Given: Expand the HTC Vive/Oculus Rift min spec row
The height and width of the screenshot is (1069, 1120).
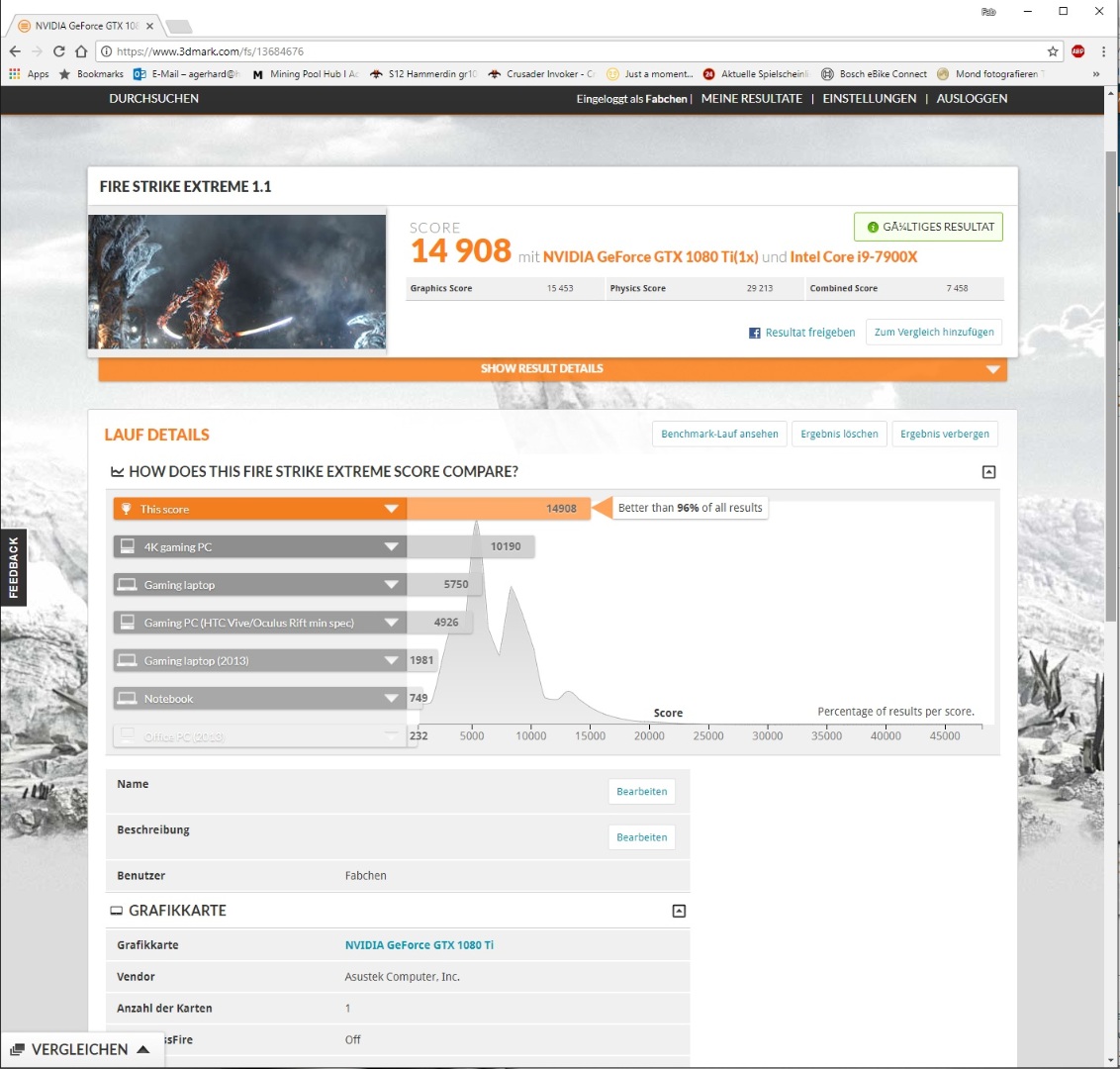Looking at the screenshot, I should [391, 623].
